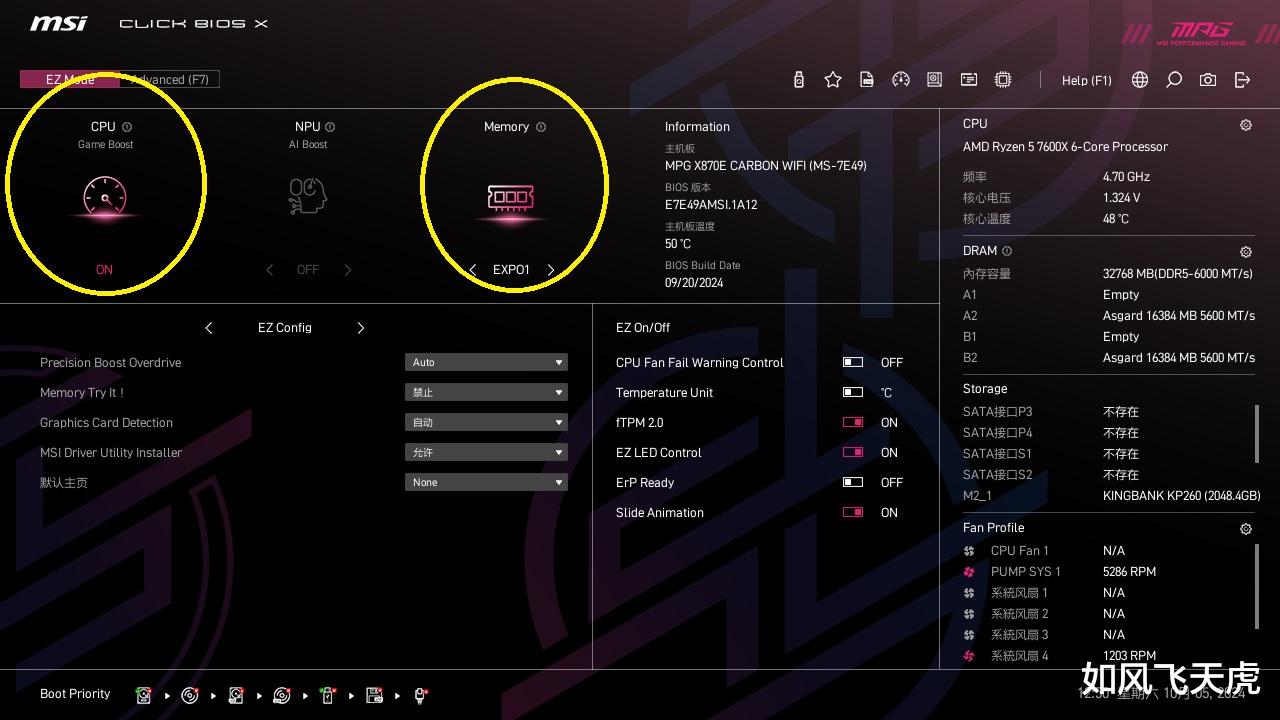Click the EZ On/Off heading
The width and height of the screenshot is (1280, 720).
[643, 328]
